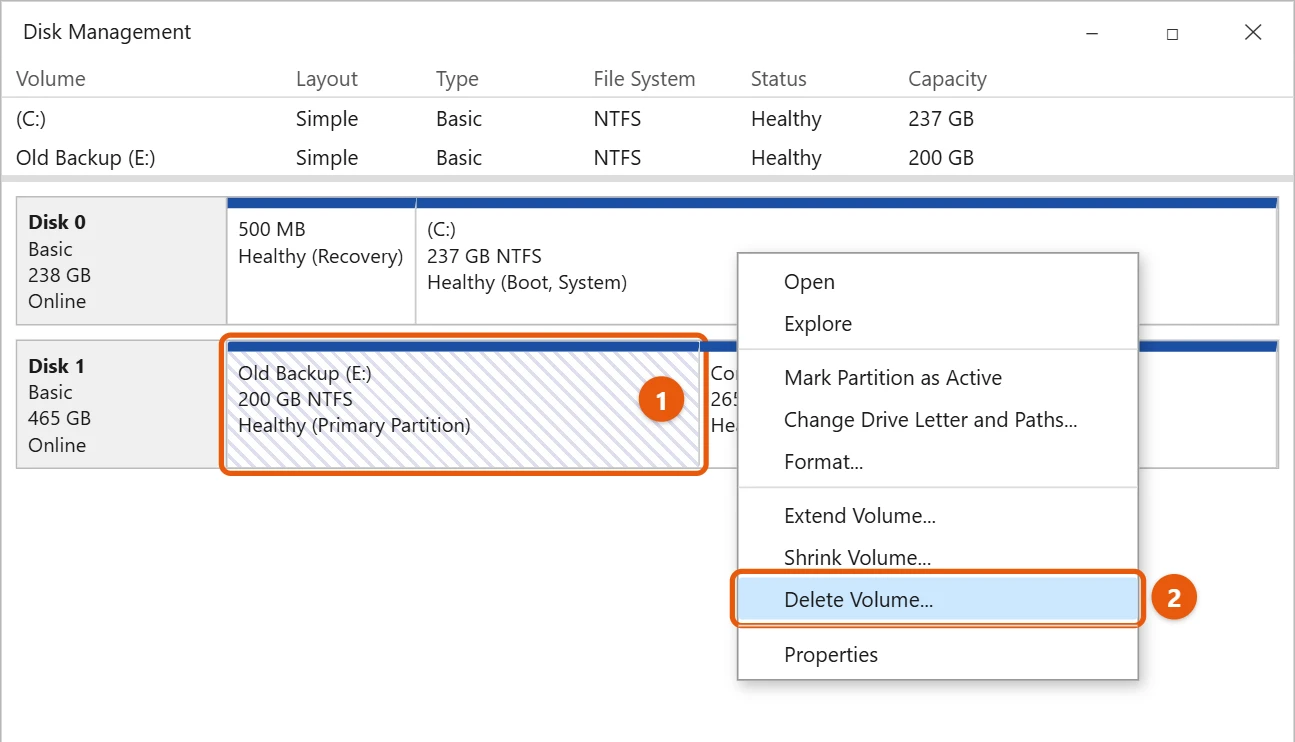This screenshot has height=742, width=1295.
Task: Open Change Drive Letter and Paths...
Action: pos(937,420)
